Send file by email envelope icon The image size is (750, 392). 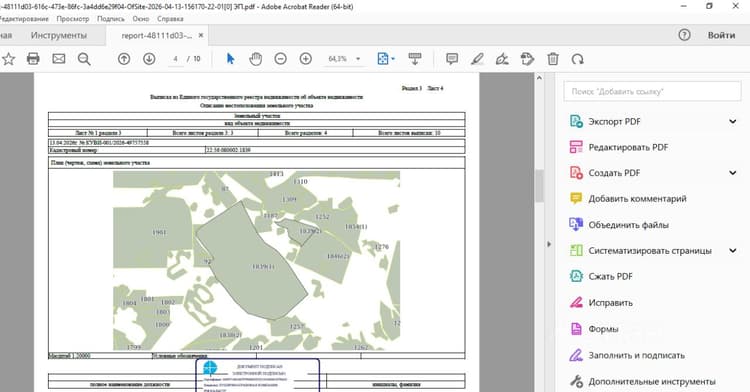click(x=59, y=59)
